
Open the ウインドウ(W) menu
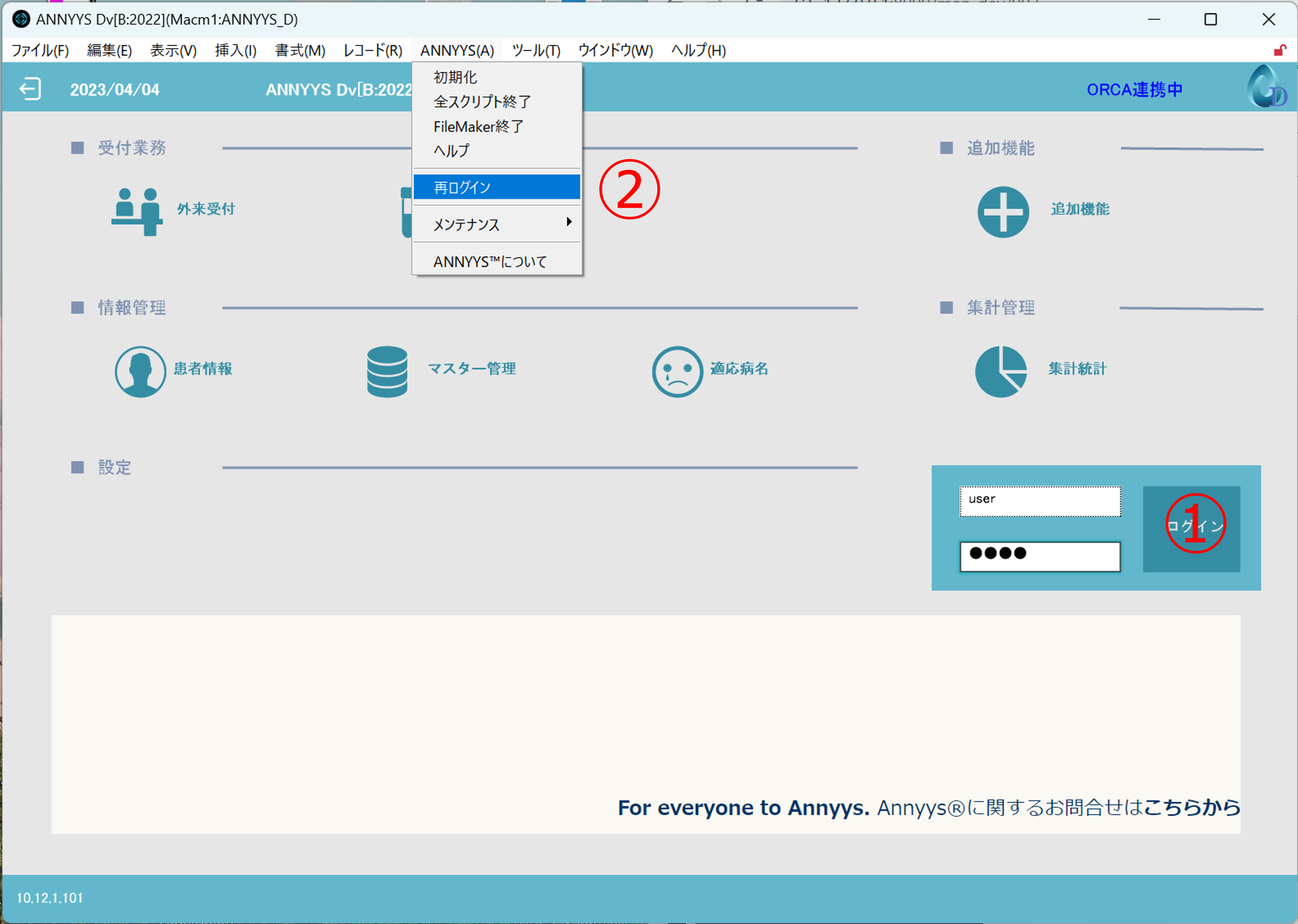[616, 51]
